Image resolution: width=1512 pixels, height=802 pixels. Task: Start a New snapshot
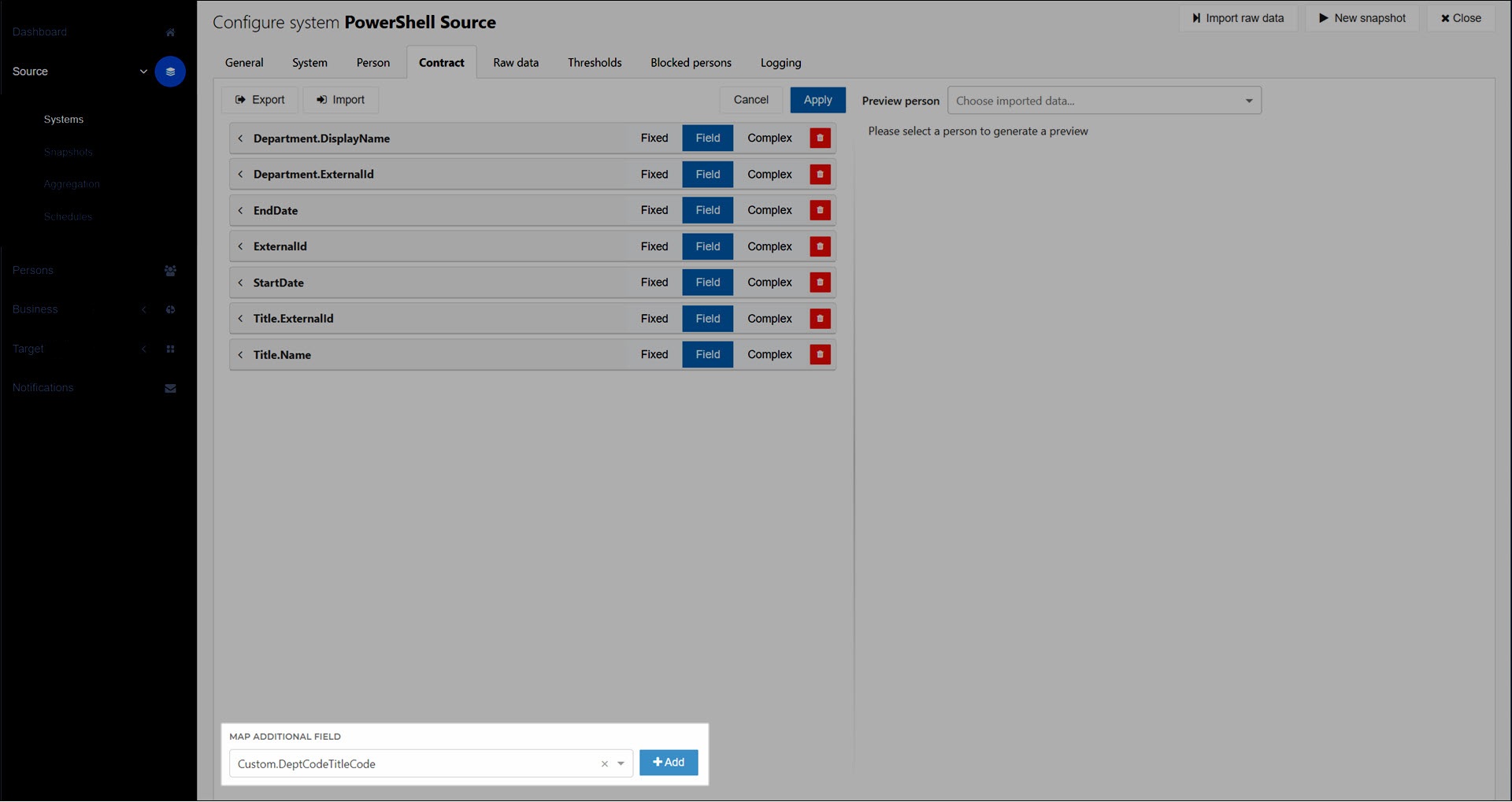pos(1362,18)
